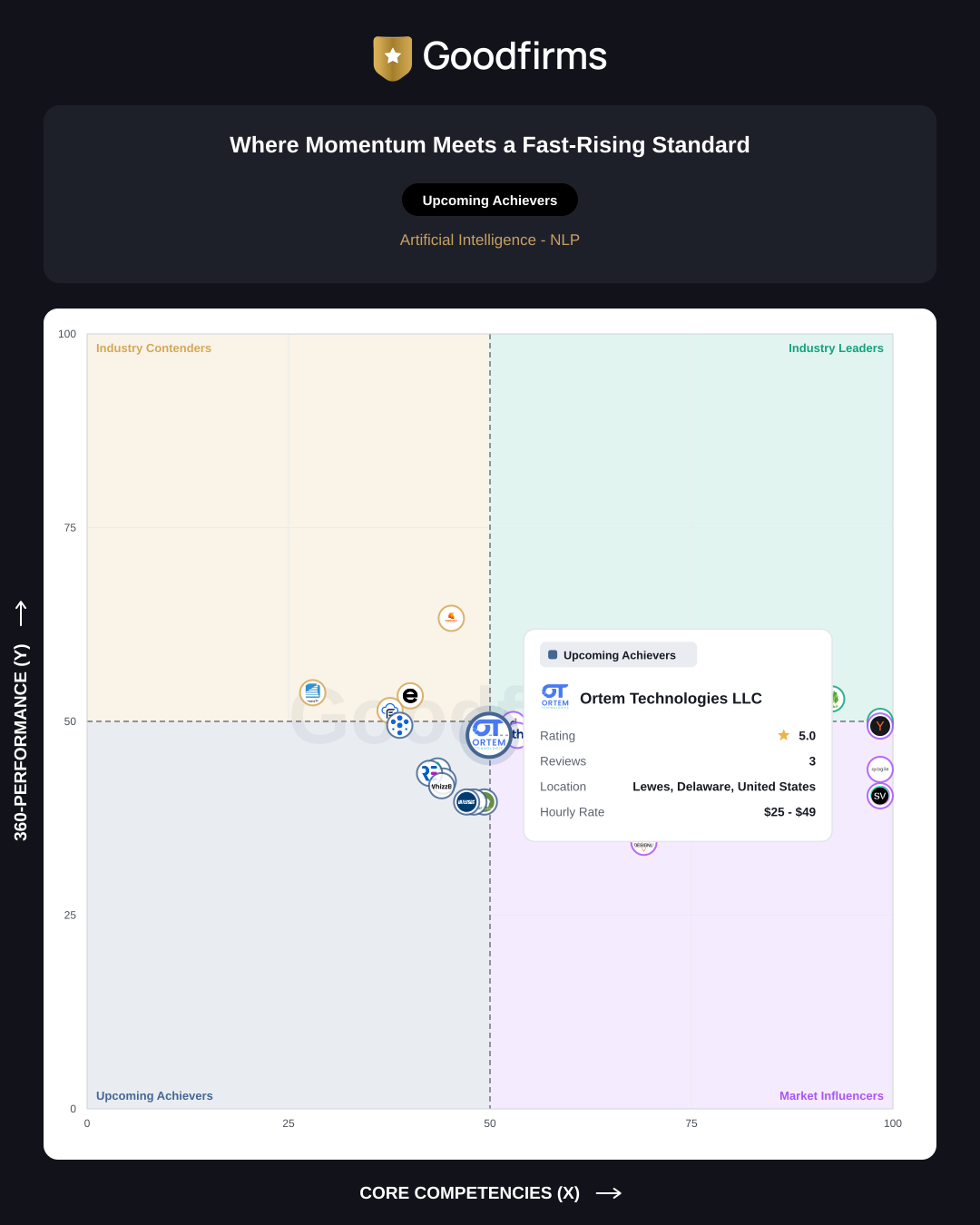This screenshot has width=980, height=1225.
Task: Click the black 'e' logo company marker
Action: (410, 696)
